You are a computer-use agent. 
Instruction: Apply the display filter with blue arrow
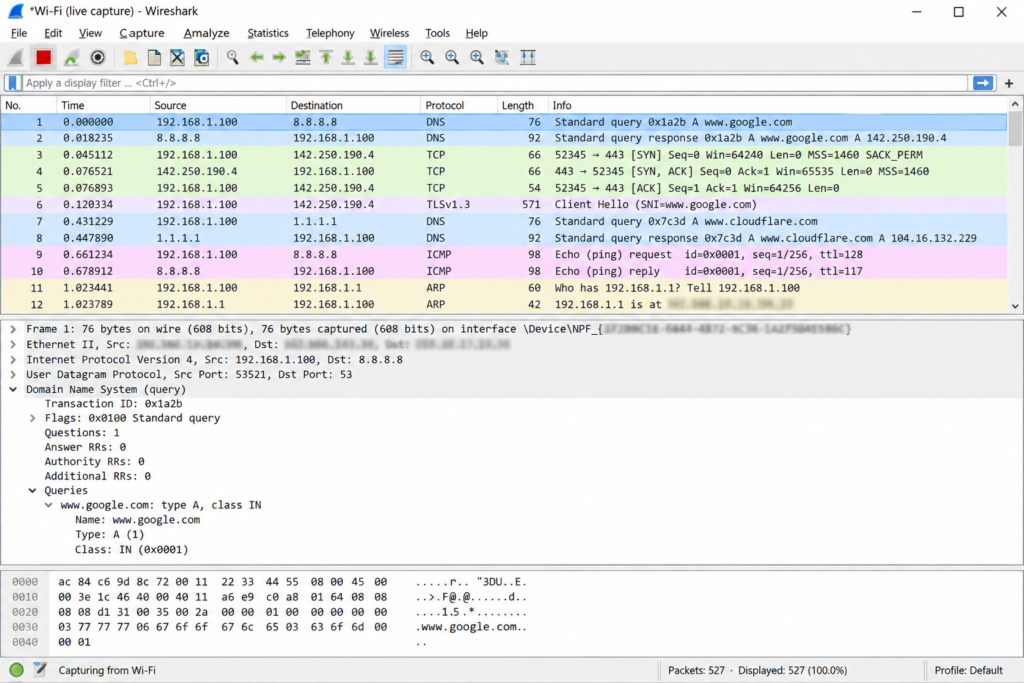point(983,83)
